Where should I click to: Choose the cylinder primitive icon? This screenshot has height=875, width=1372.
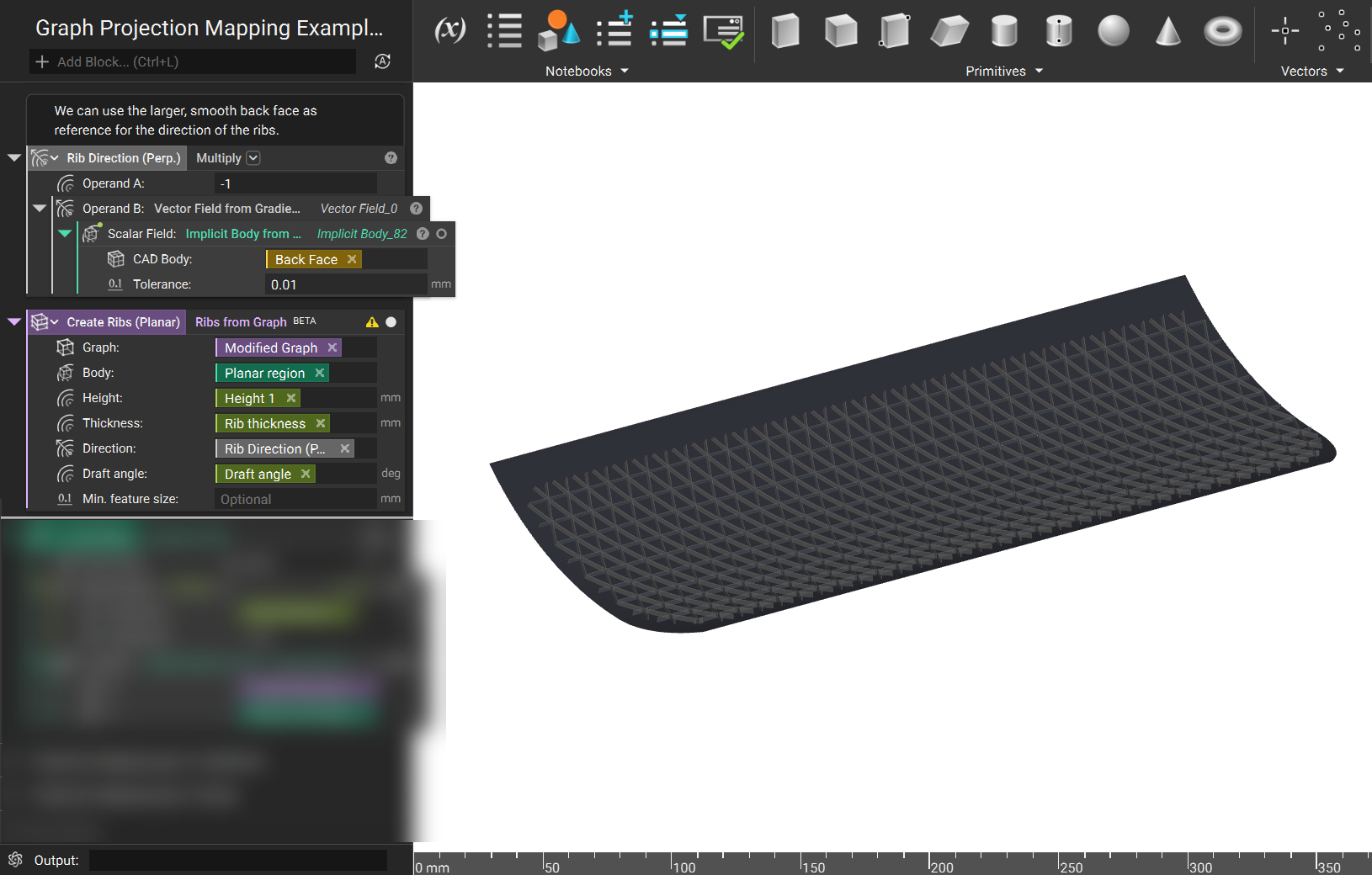click(x=1004, y=31)
